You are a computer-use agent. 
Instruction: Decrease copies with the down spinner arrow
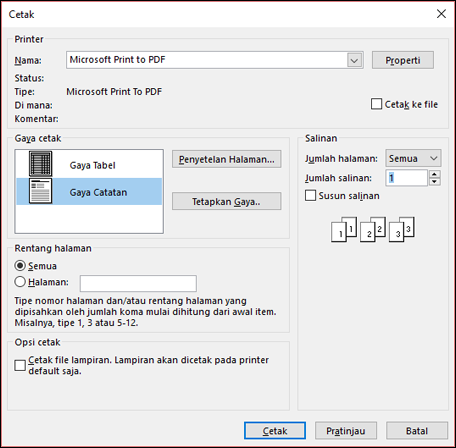[x=434, y=182]
